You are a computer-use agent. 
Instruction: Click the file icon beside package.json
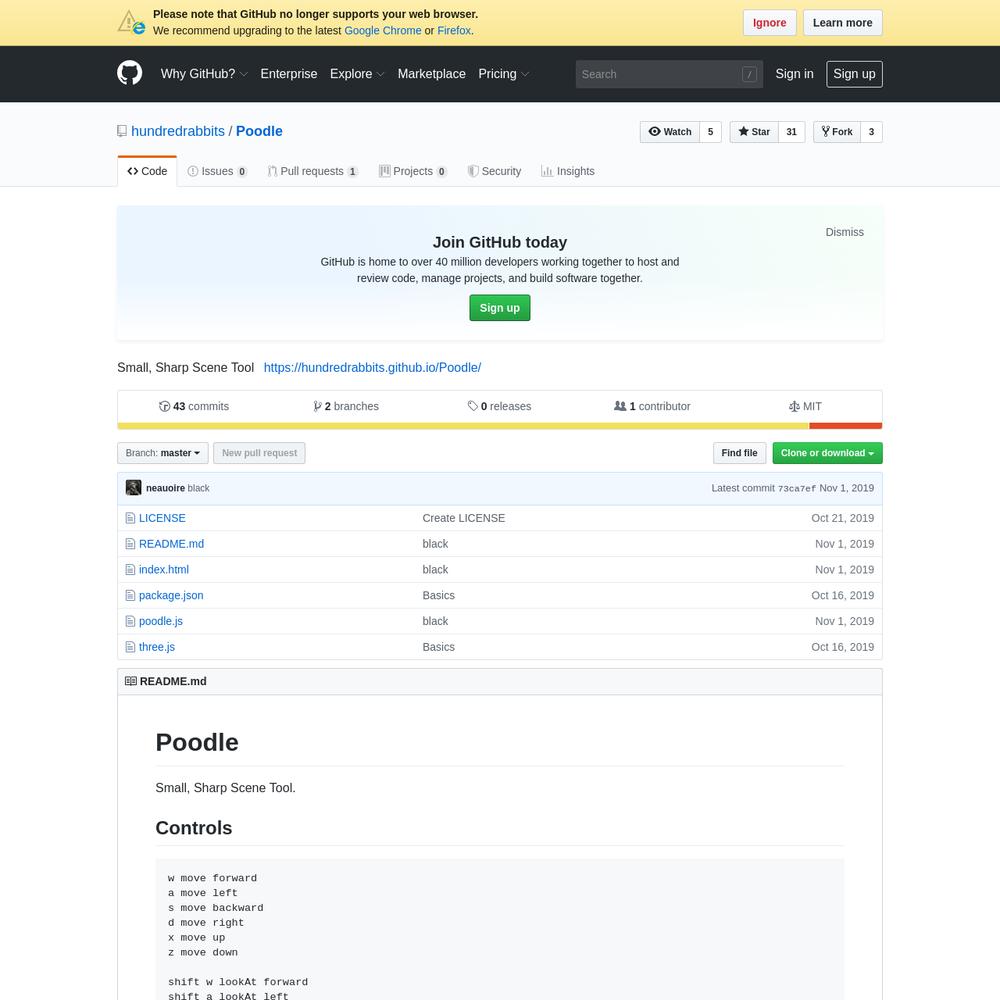click(x=130, y=596)
